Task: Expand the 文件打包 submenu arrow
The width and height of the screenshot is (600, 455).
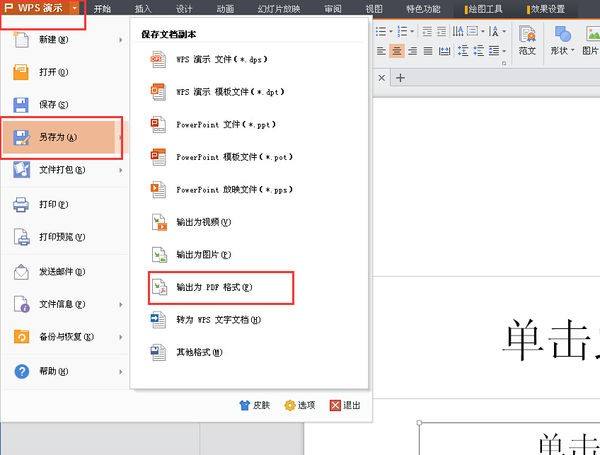Action: click(121, 170)
